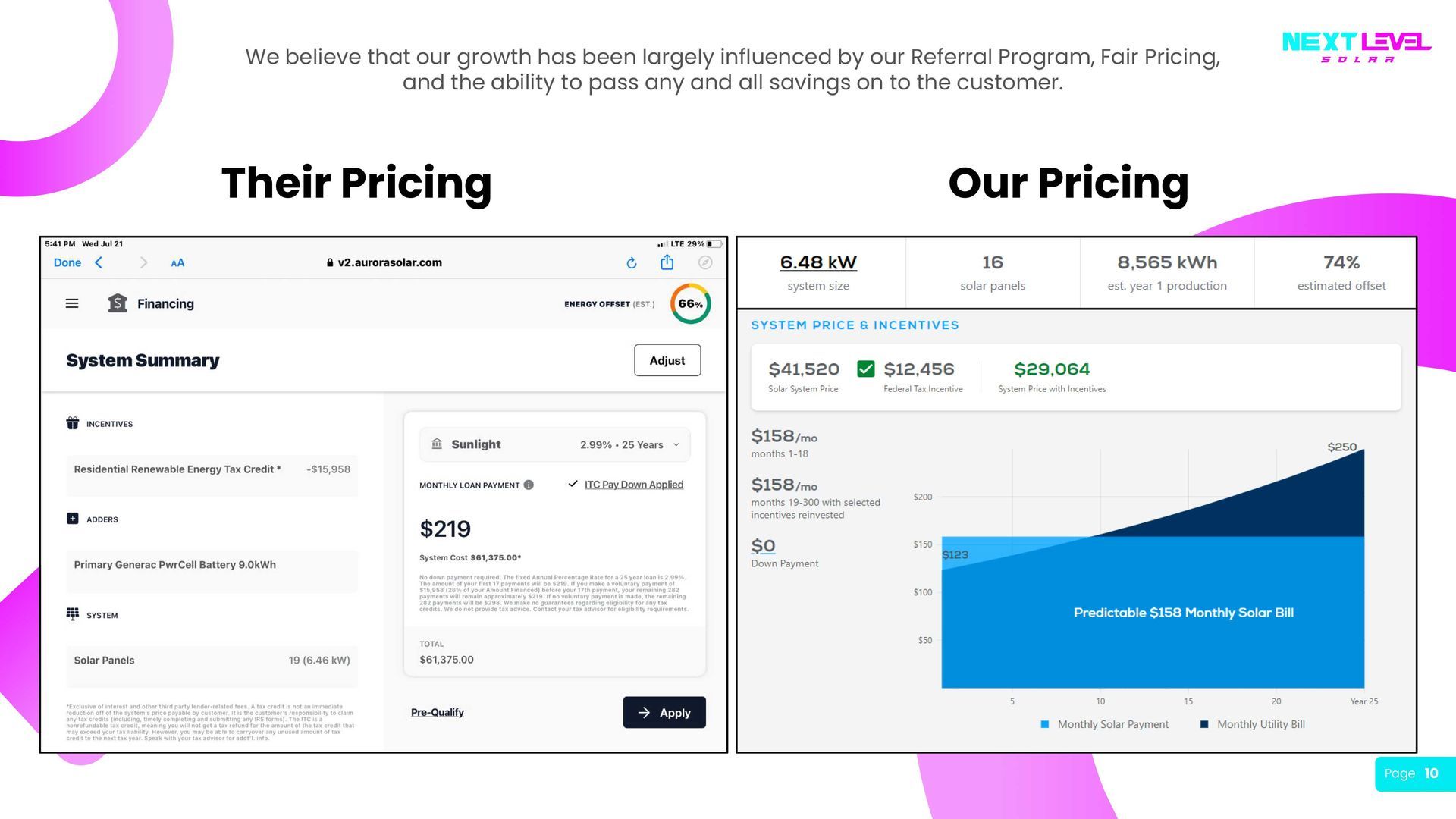Expand the Adders plus icon

coord(73,519)
